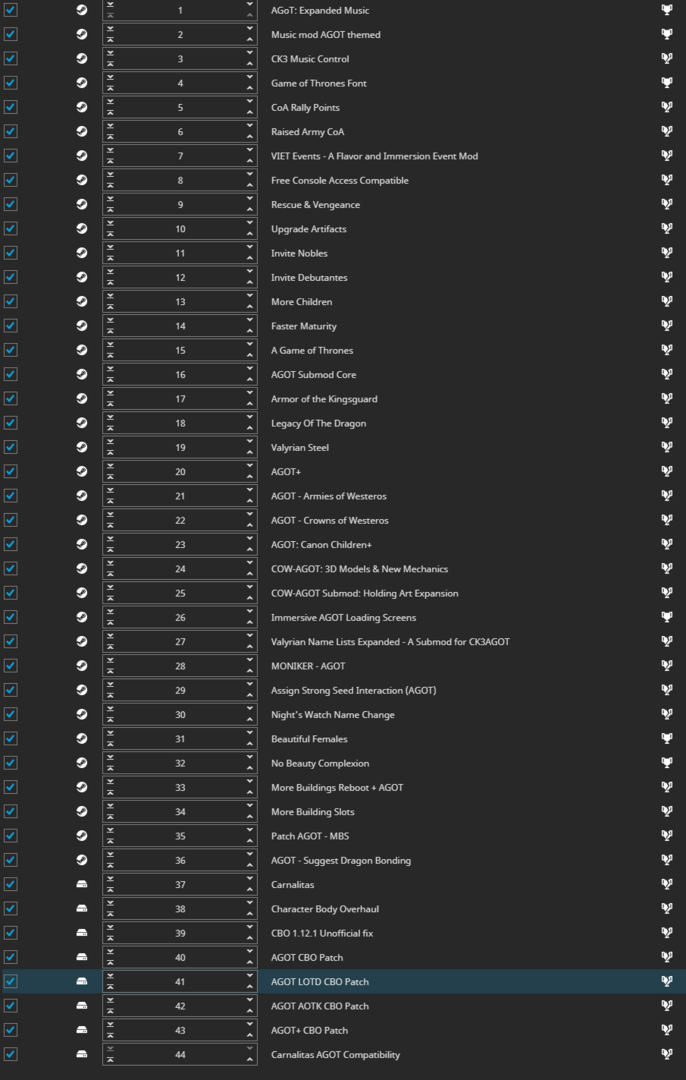Select COW-AGOT Submod: Holding Art Expansion

[364, 593]
